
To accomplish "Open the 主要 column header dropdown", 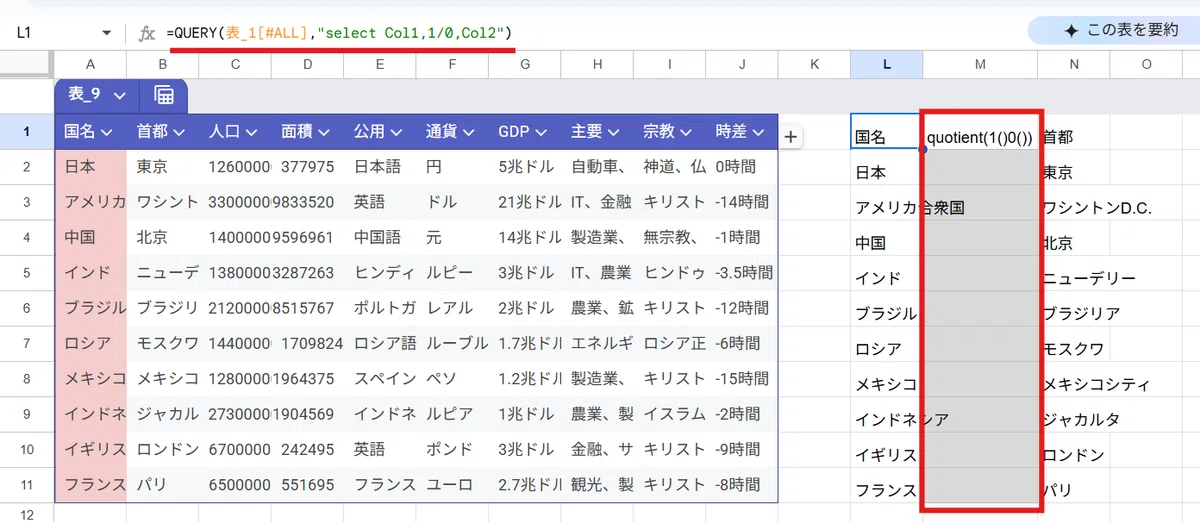I will (613, 133).
